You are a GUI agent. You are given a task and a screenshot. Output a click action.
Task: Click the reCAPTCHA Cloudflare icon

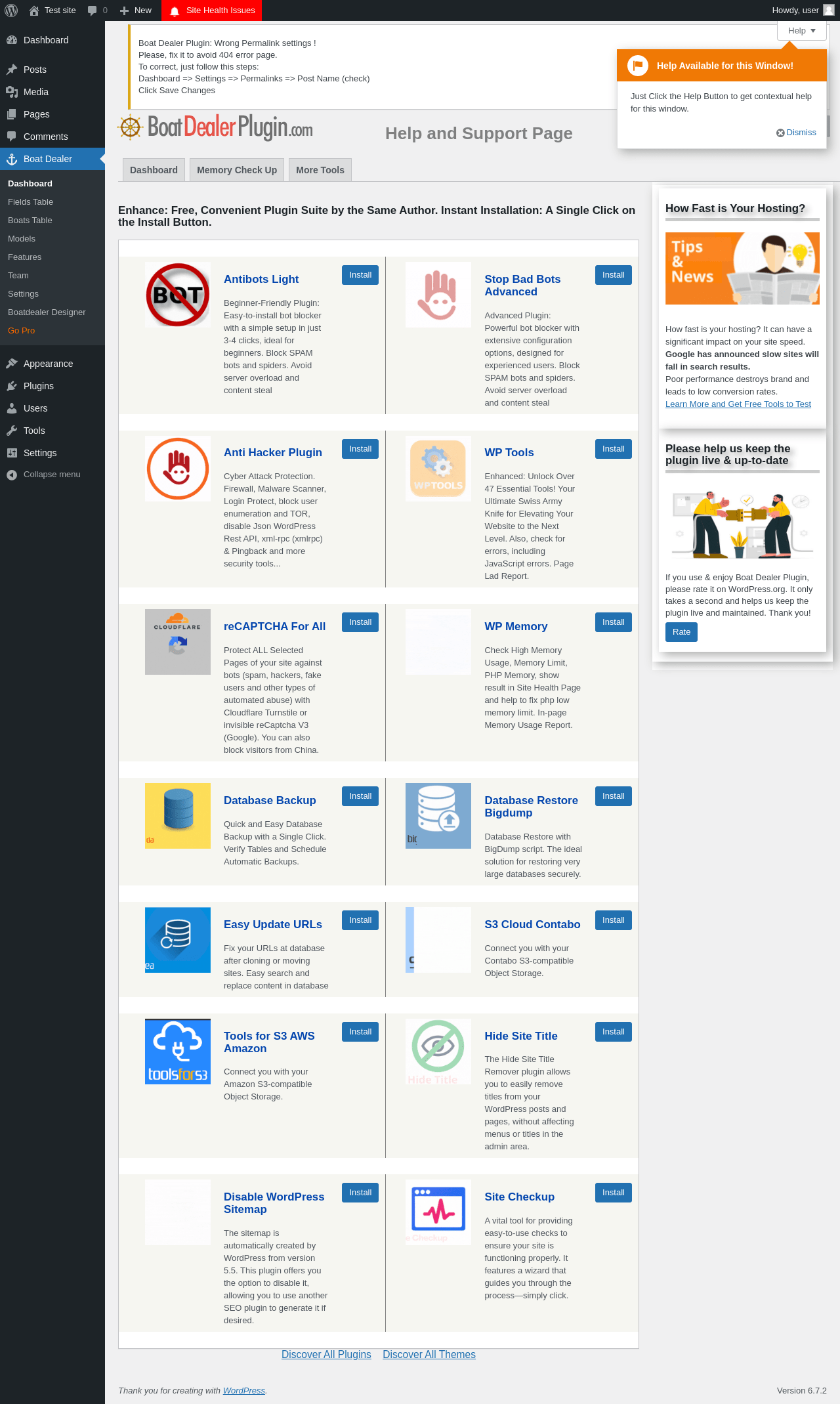pos(178,642)
